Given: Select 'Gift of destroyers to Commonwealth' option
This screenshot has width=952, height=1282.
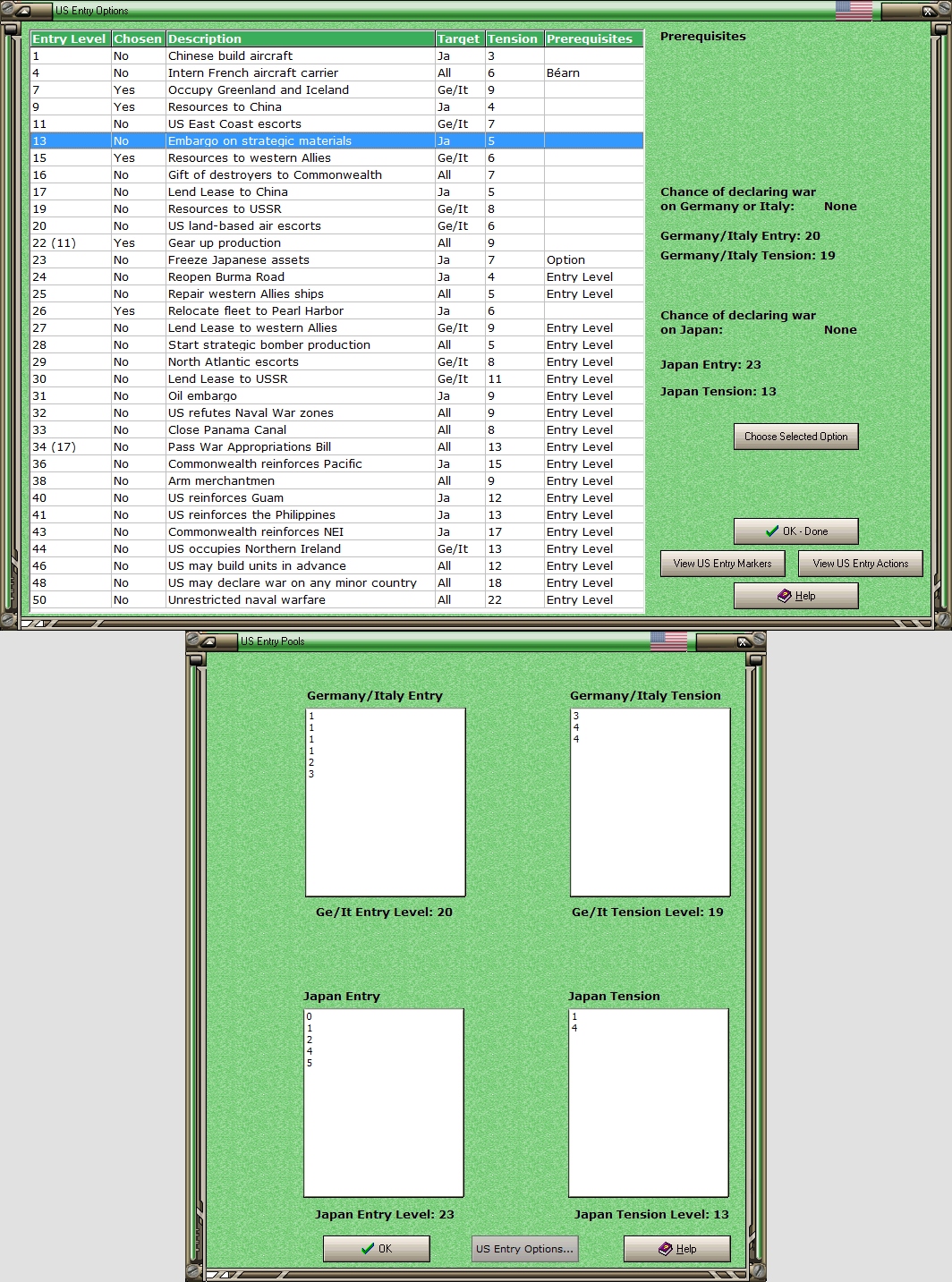Looking at the screenshot, I should tap(336, 174).
